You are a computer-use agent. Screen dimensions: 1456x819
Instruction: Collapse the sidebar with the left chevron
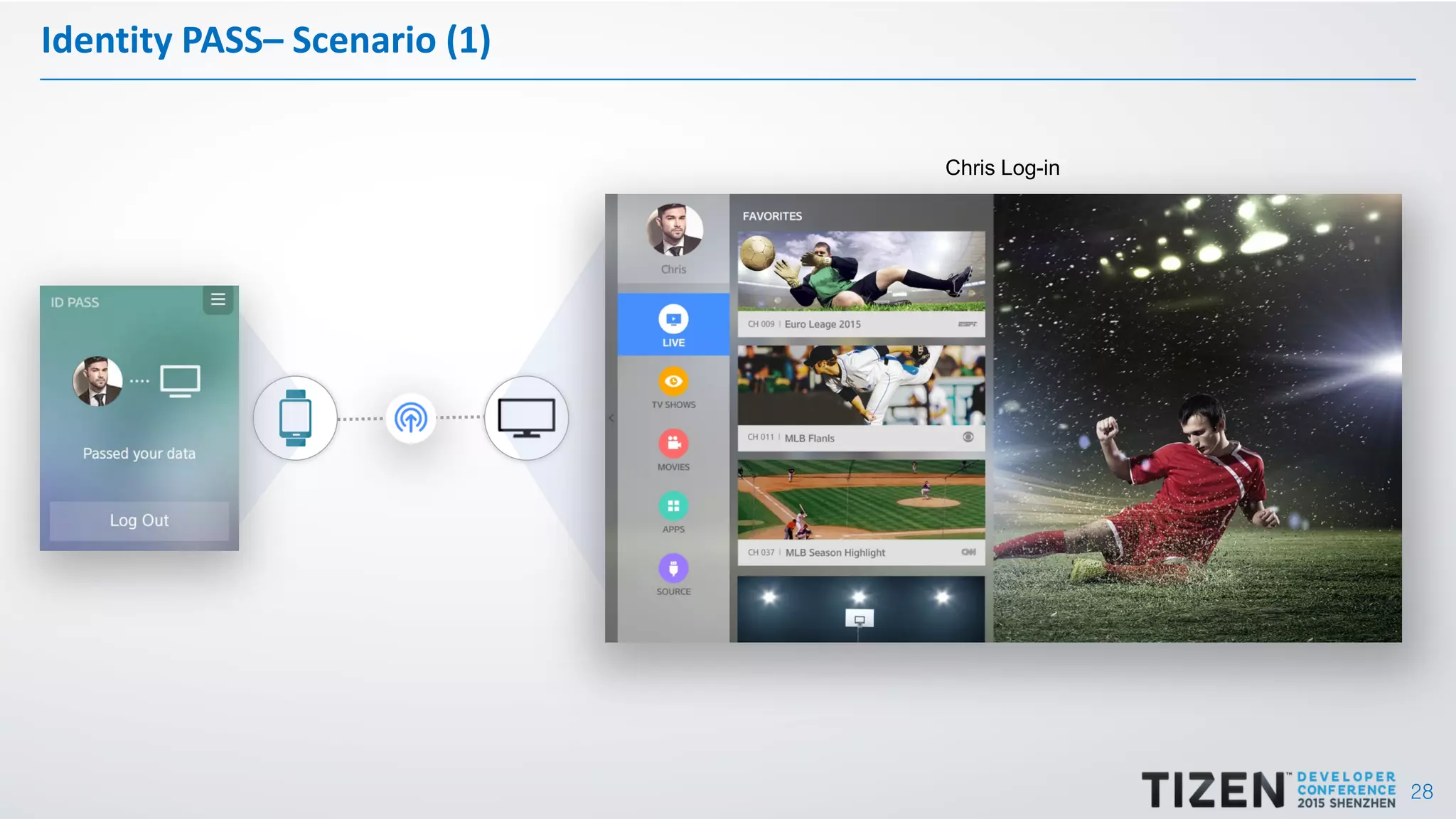(x=611, y=418)
